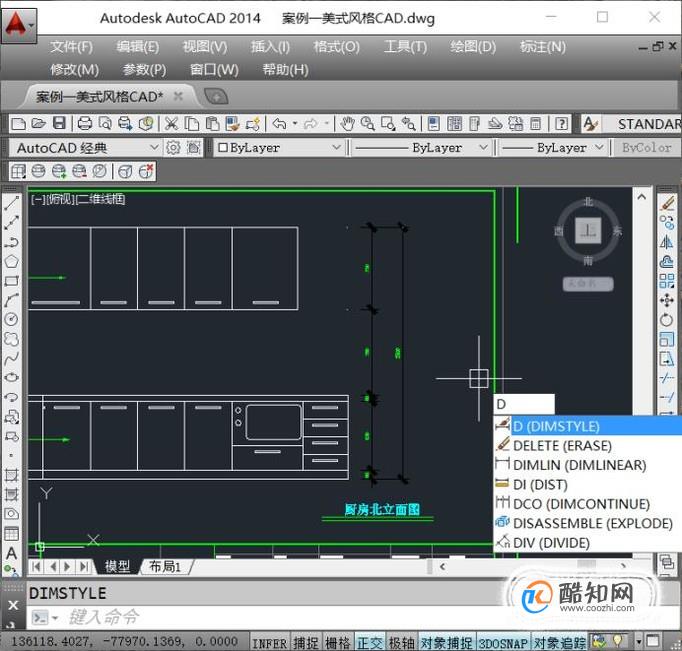Toggle 栅格 grid display
682x651 pixels.
click(x=338, y=643)
